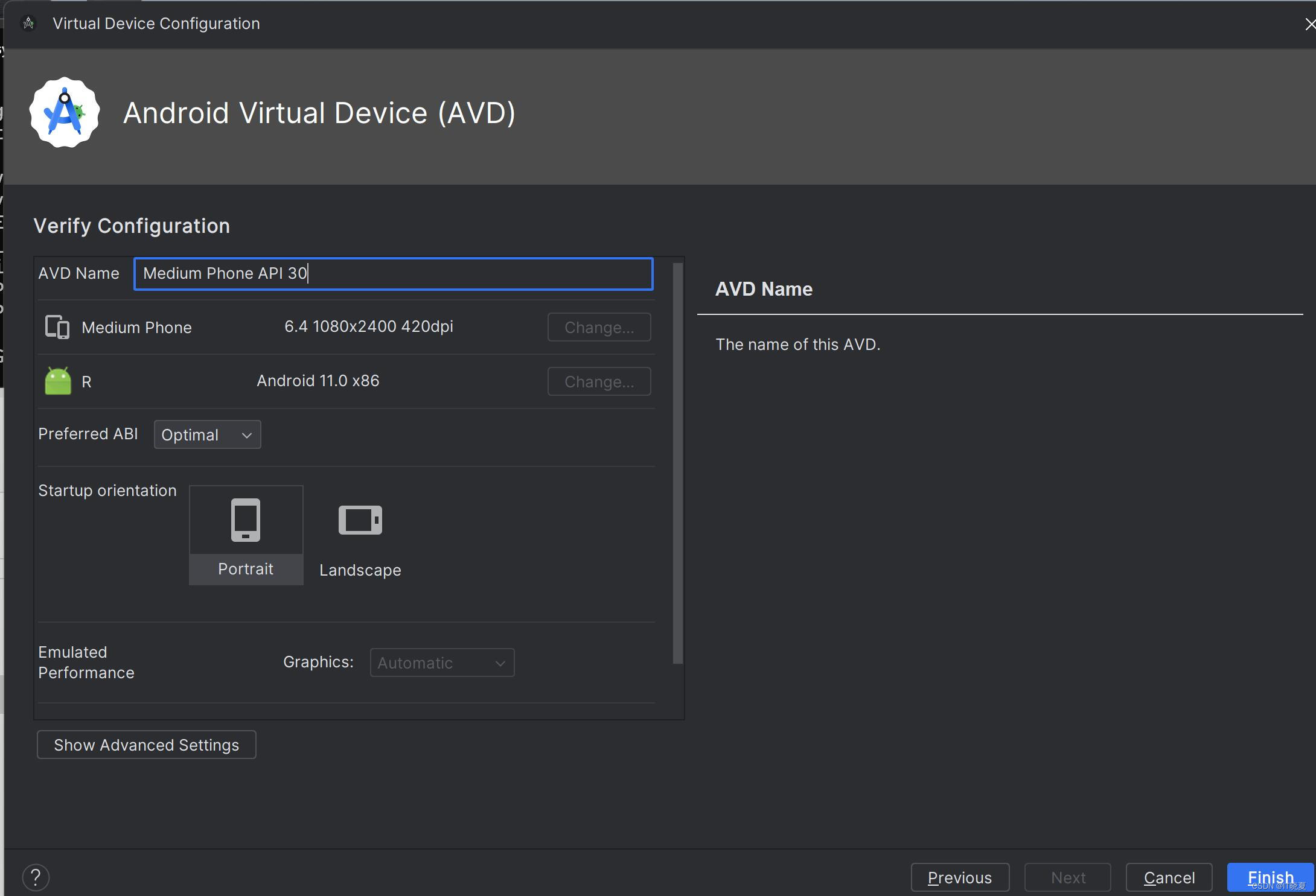Go back with the Previous button
The image size is (1316, 896).
click(959, 877)
